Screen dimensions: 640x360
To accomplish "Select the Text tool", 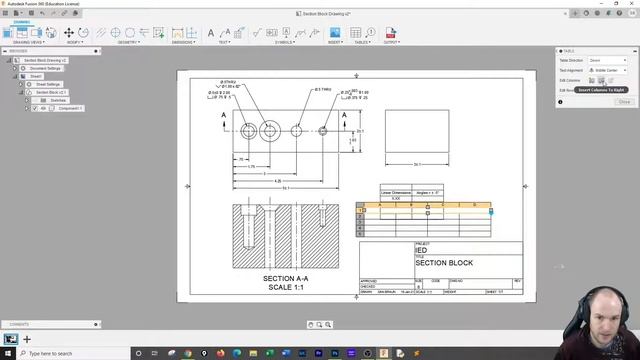I will 211,33.
